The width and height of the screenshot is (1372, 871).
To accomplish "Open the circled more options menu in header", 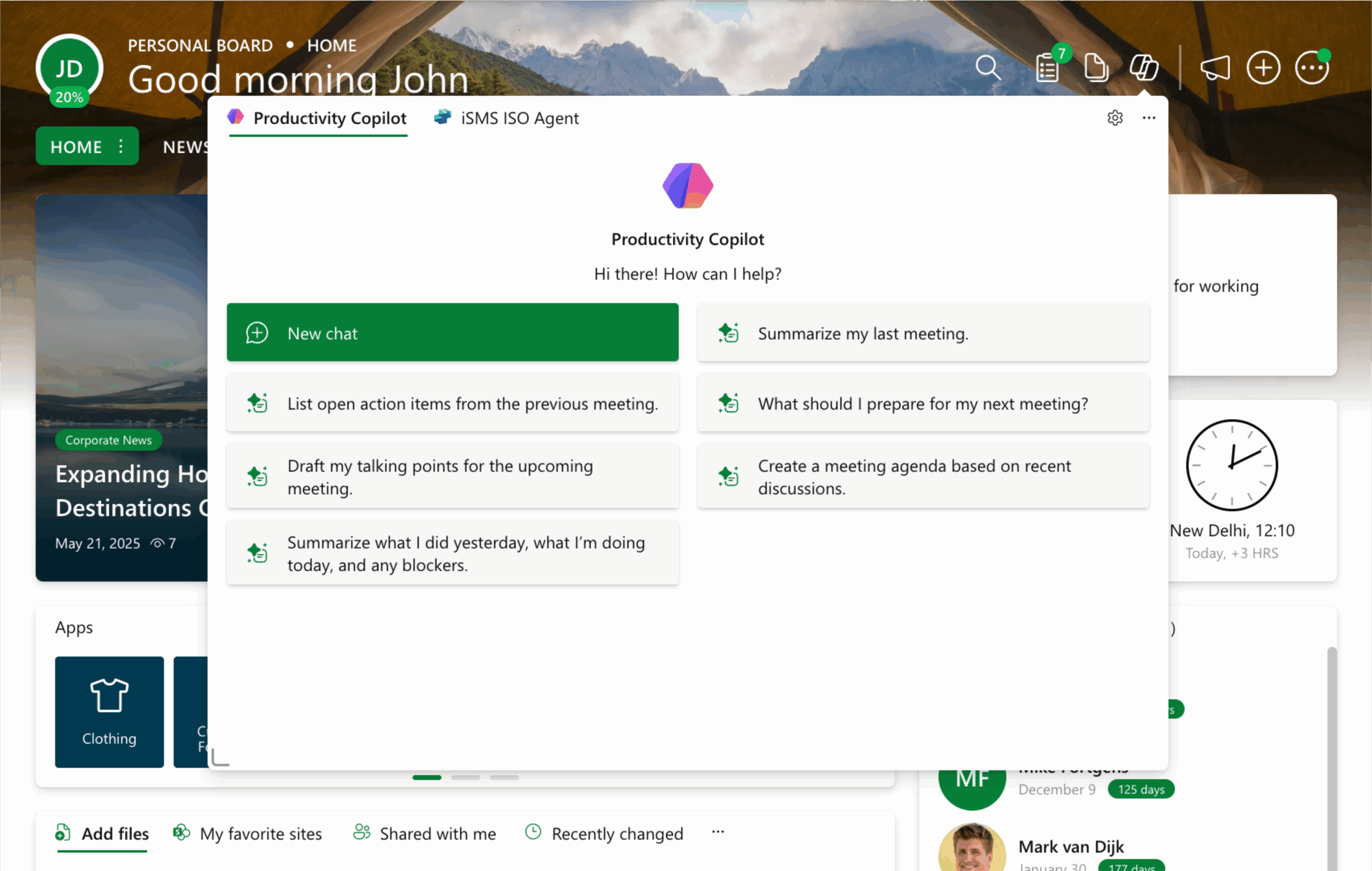I will point(1311,69).
